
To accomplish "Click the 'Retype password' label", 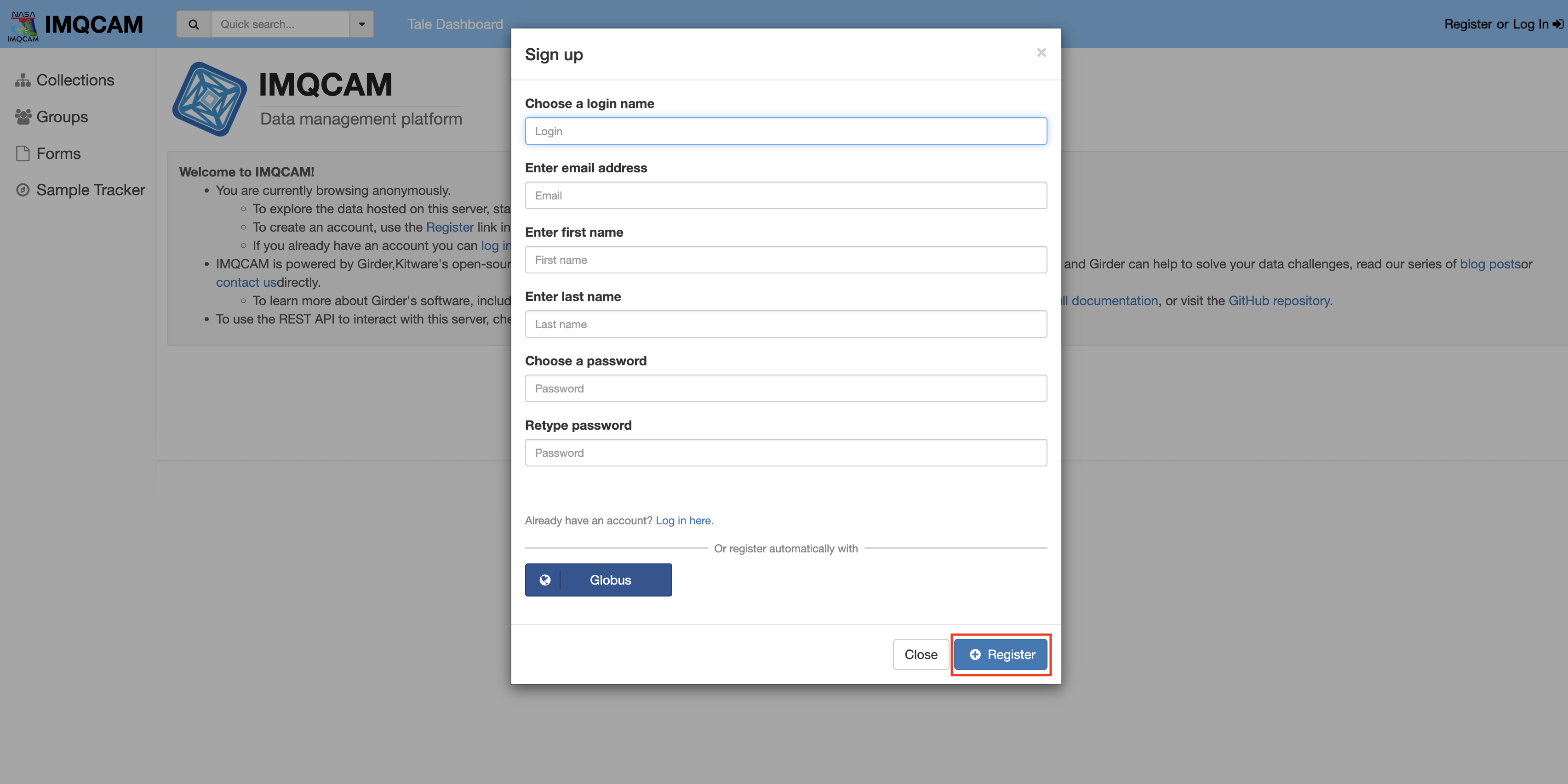I will (x=578, y=425).
